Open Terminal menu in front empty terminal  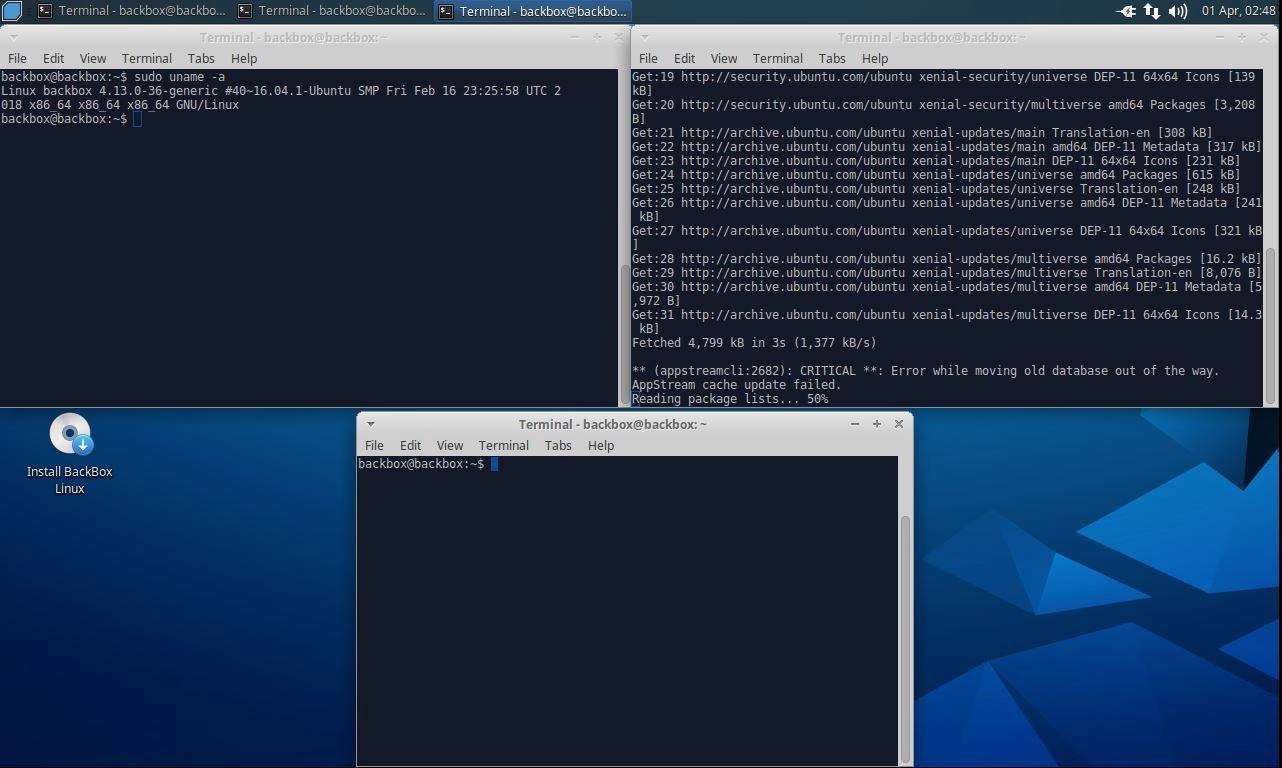pyautogui.click(x=503, y=445)
